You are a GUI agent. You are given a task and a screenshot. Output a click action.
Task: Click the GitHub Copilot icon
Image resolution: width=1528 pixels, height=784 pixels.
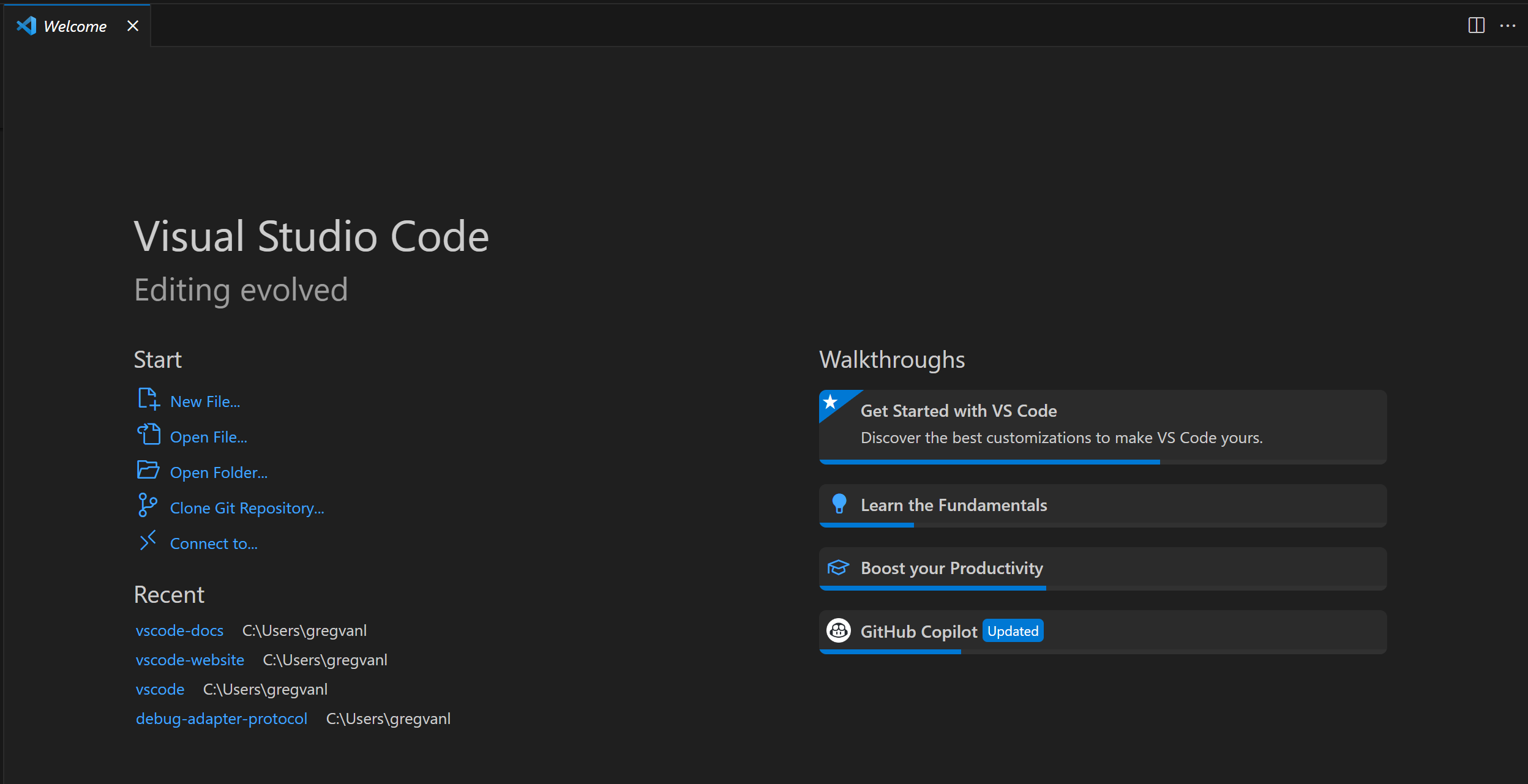tap(838, 630)
